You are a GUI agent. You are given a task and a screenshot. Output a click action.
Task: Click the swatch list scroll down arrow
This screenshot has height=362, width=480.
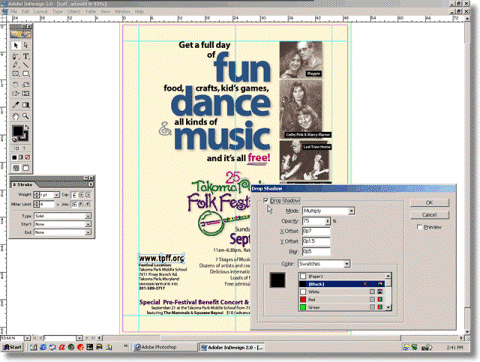(x=388, y=308)
